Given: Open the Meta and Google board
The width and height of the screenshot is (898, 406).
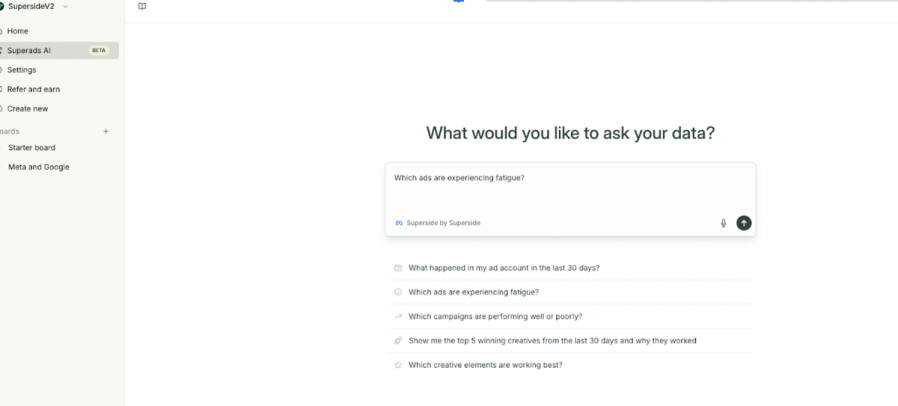Looking at the screenshot, I should pyautogui.click(x=39, y=167).
